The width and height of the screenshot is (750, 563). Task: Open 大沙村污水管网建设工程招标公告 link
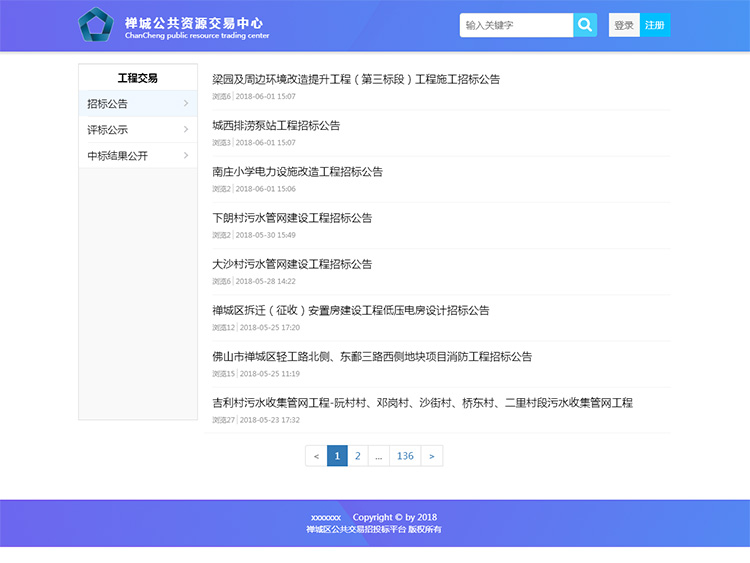[292, 264]
